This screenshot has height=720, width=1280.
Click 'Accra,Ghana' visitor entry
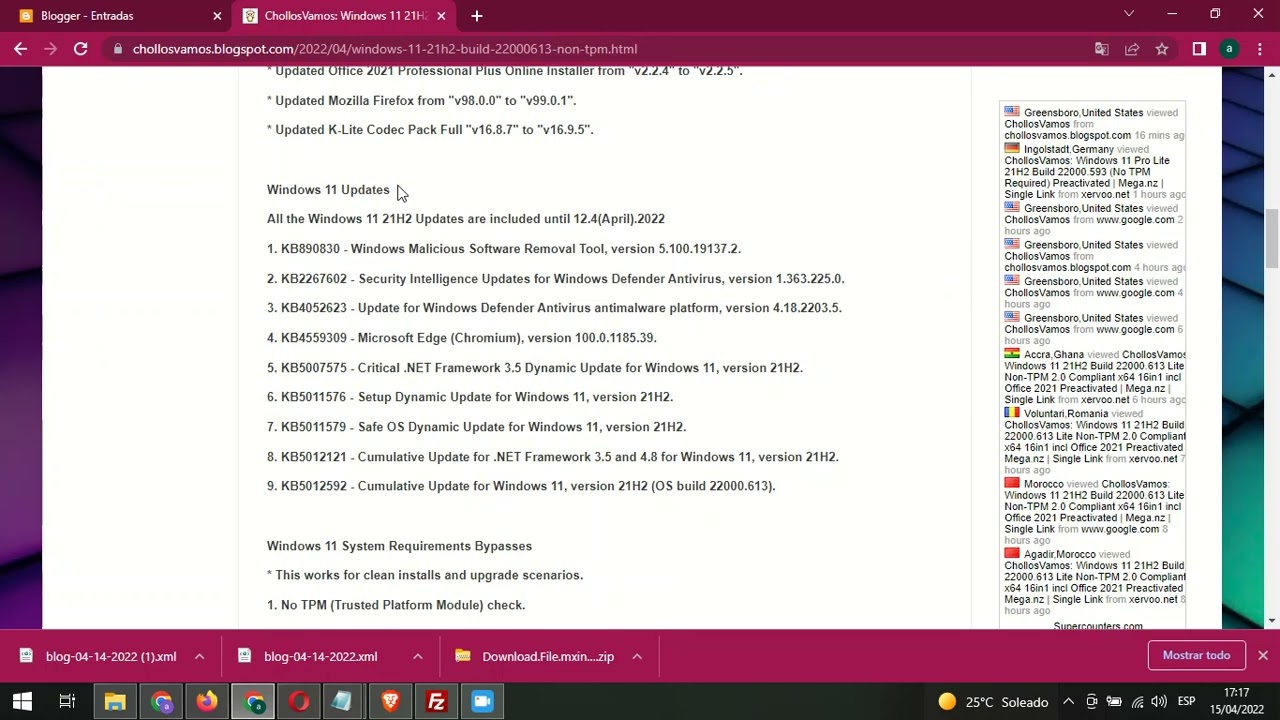[1094, 377]
